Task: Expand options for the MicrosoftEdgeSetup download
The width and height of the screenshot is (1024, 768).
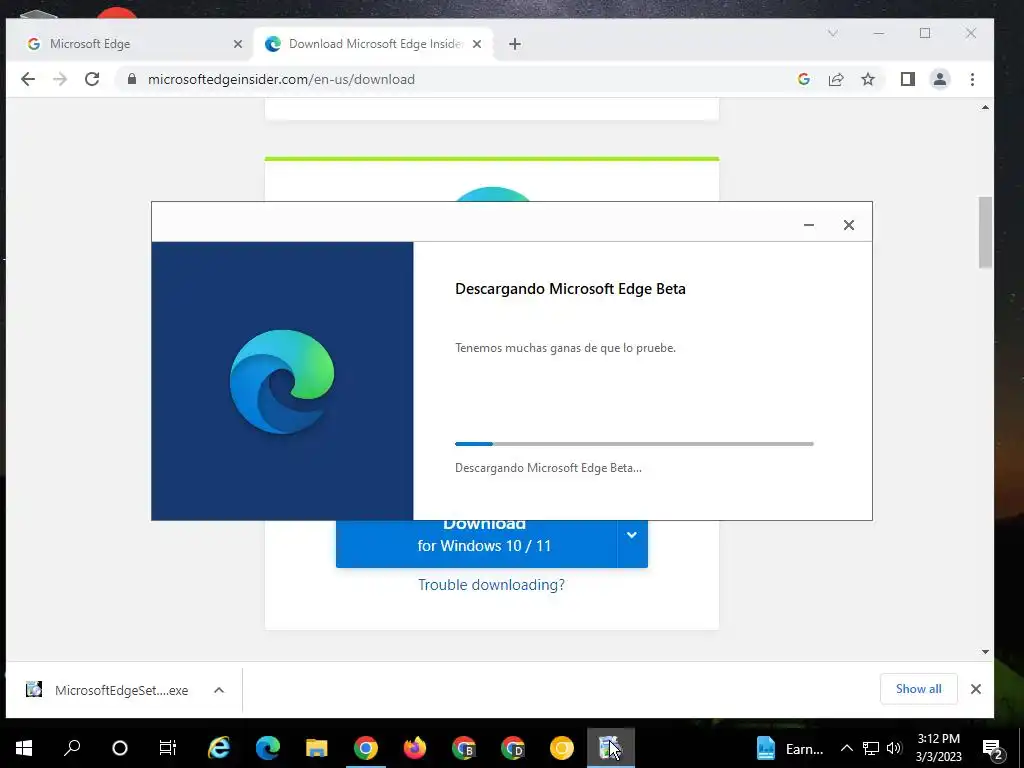Action: click(x=219, y=690)
